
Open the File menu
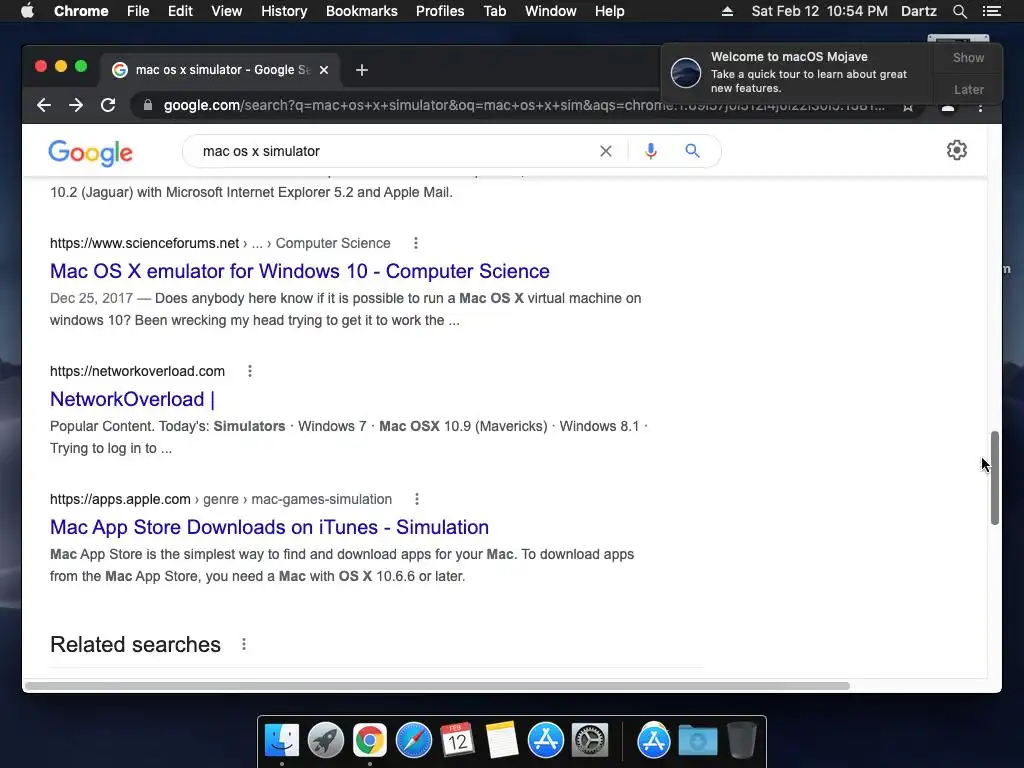click(x=138, y=11)
